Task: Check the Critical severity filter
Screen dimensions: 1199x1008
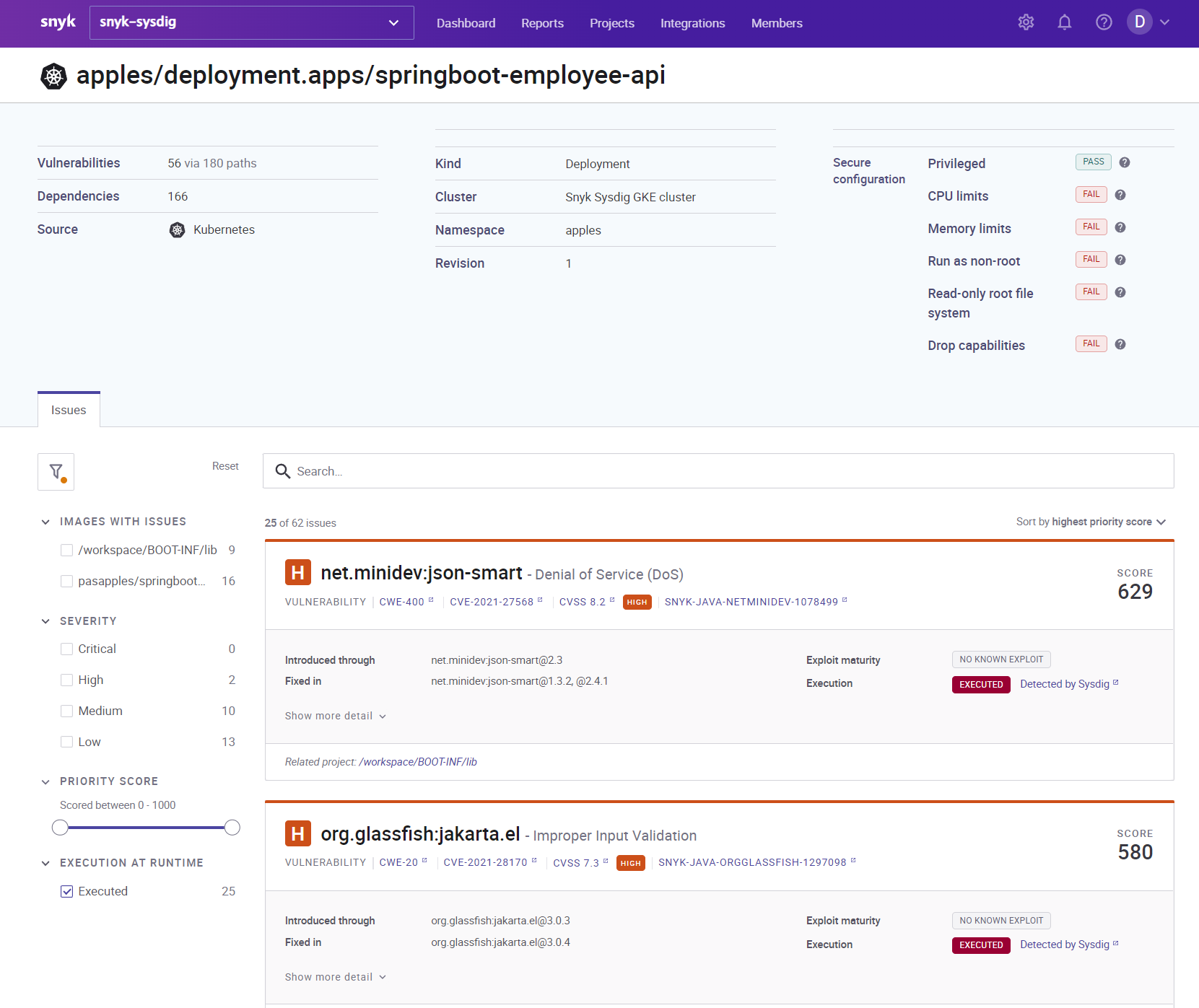Action: tap(66, 649)
